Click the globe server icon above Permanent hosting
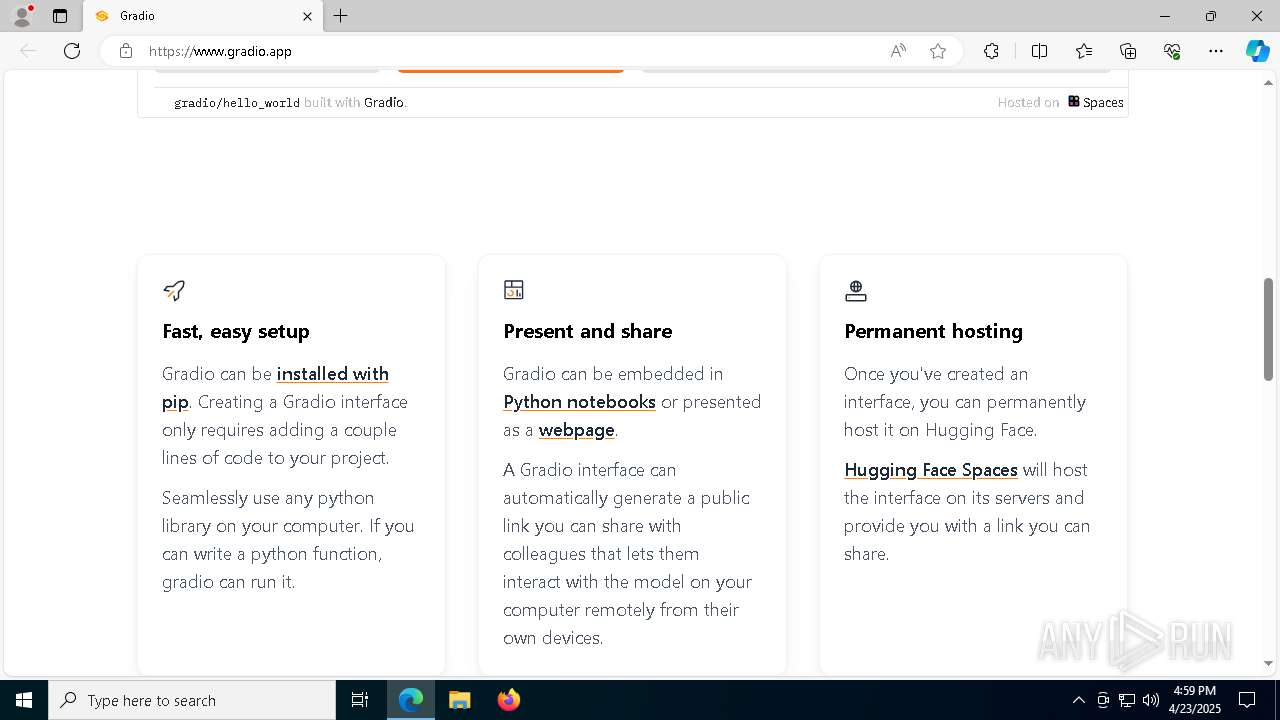The width and height of the screenshot is (1280, 720). (855, 290)
